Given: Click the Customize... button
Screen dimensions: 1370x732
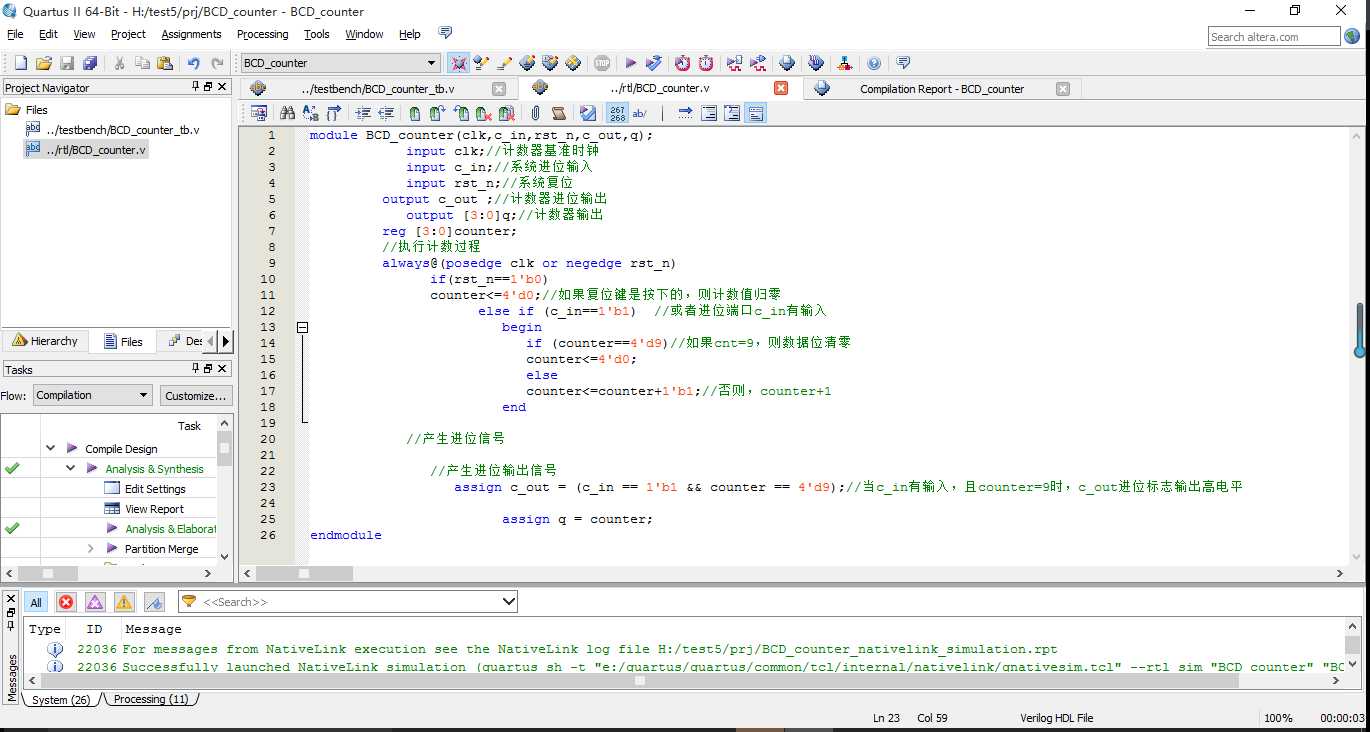Looking at the screenshot, I should (x=196, y=395).
